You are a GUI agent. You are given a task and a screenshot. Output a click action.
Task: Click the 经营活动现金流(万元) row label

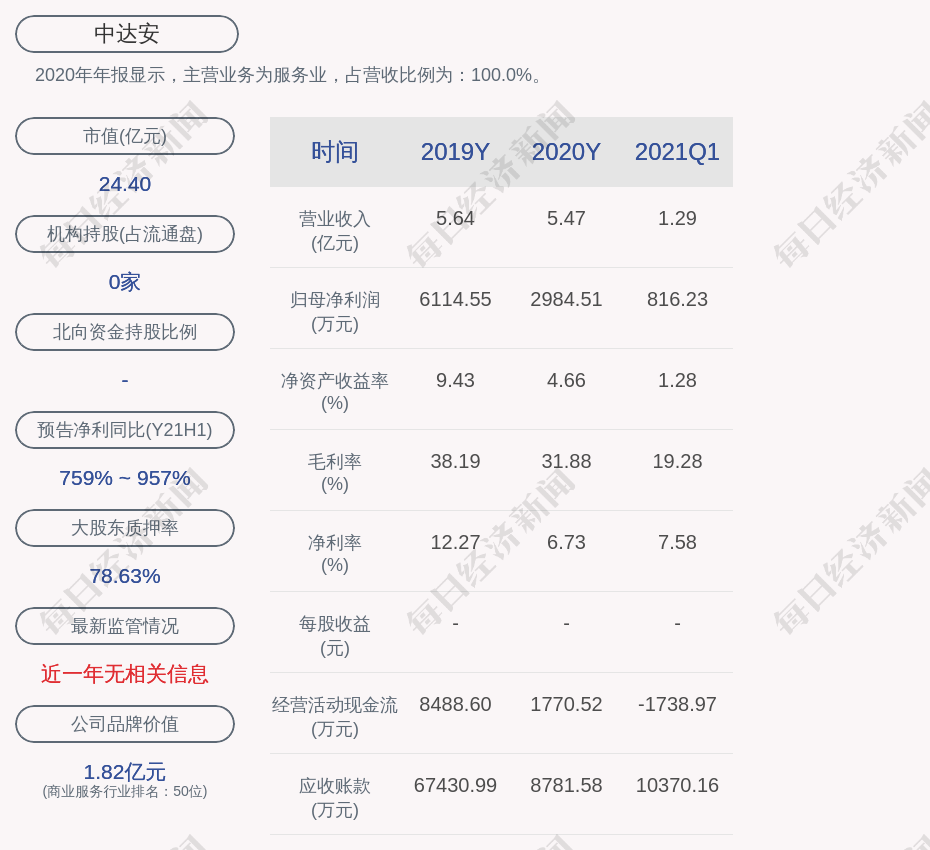335,717
